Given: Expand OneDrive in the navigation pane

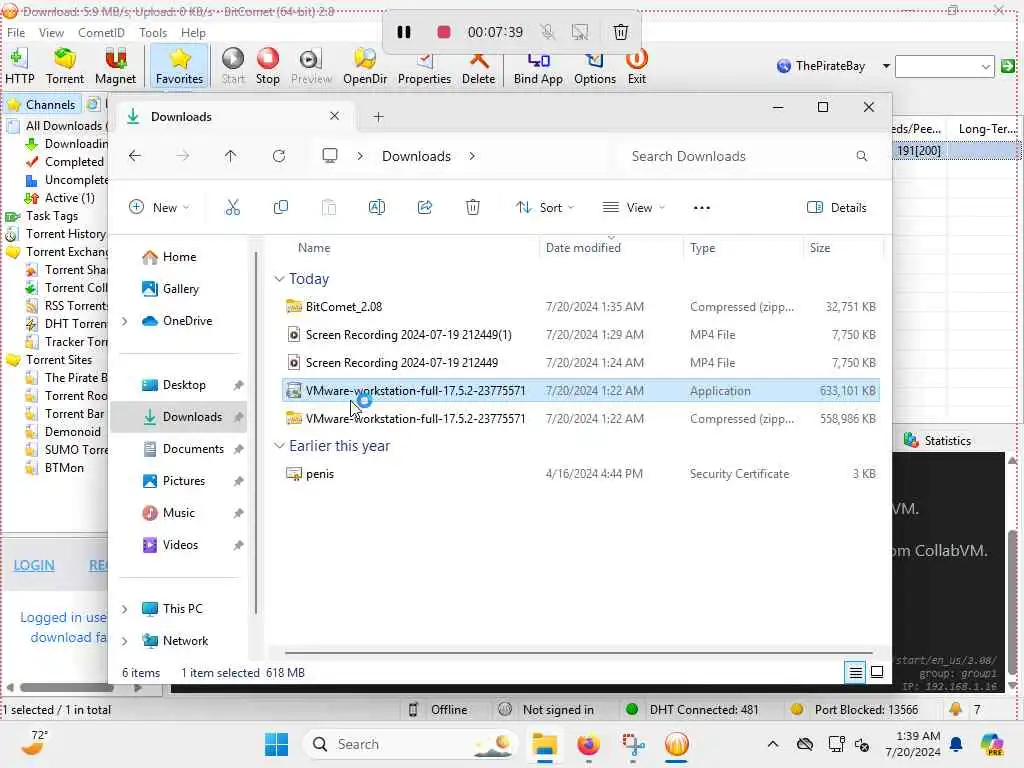Looking at the screenshot, I should click(x=125, y=321).
